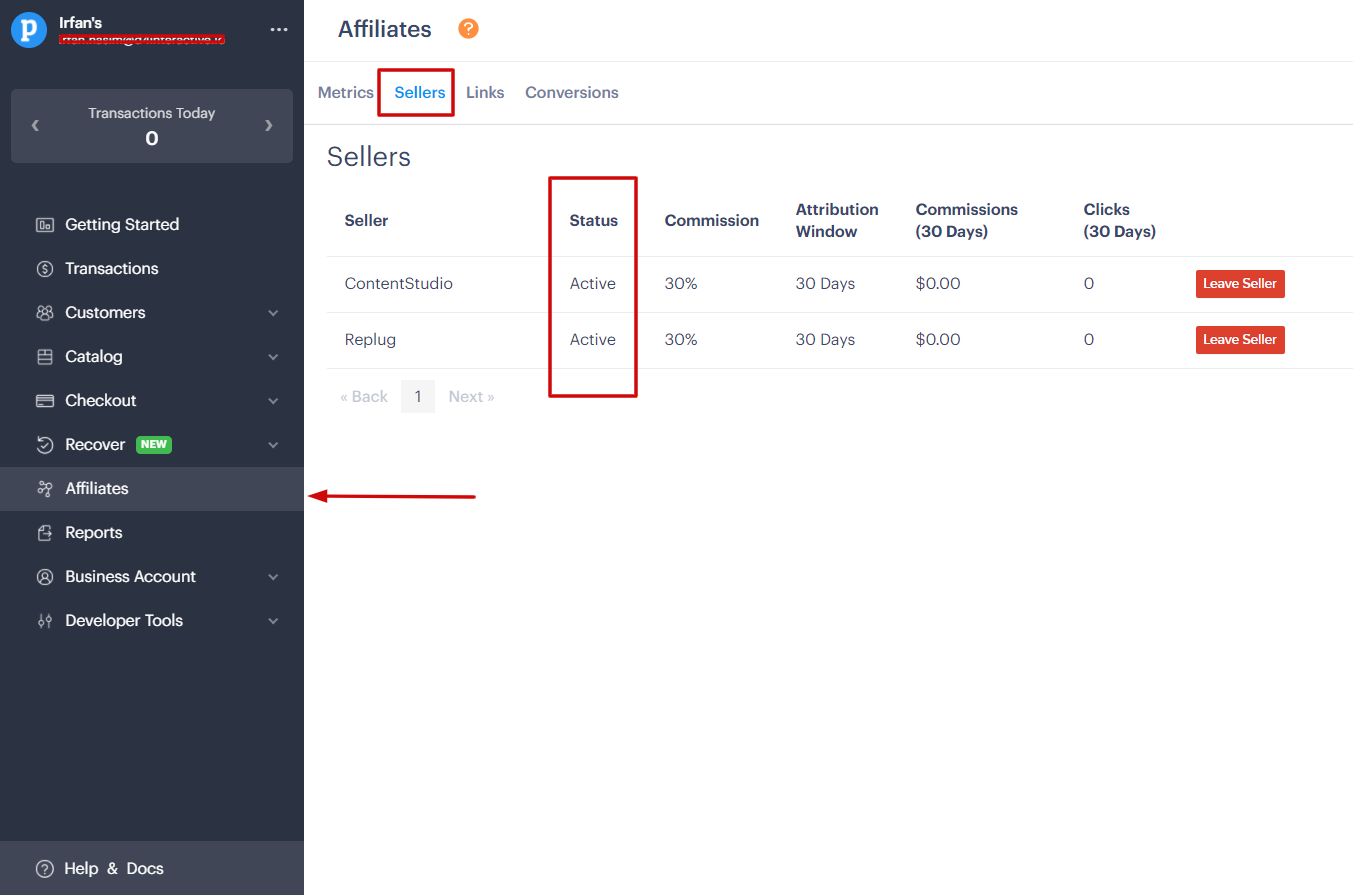Screen dimensions: 1353x895
Task: Go to pagination page 1
Action: pyautogui.click(x=418, y=397)
